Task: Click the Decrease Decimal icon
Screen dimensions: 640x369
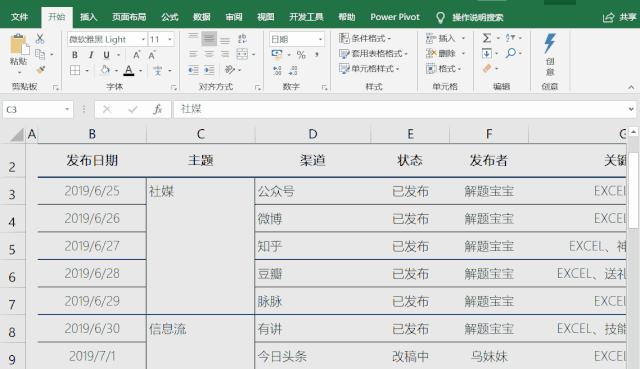Action: 293,70
